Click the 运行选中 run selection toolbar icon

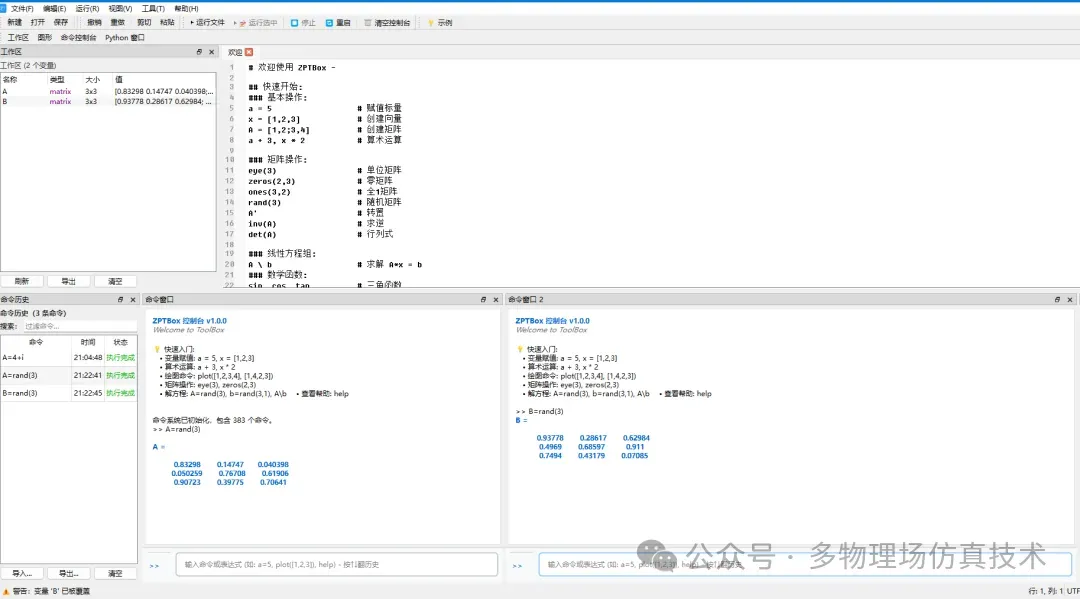tap(242, 23)
